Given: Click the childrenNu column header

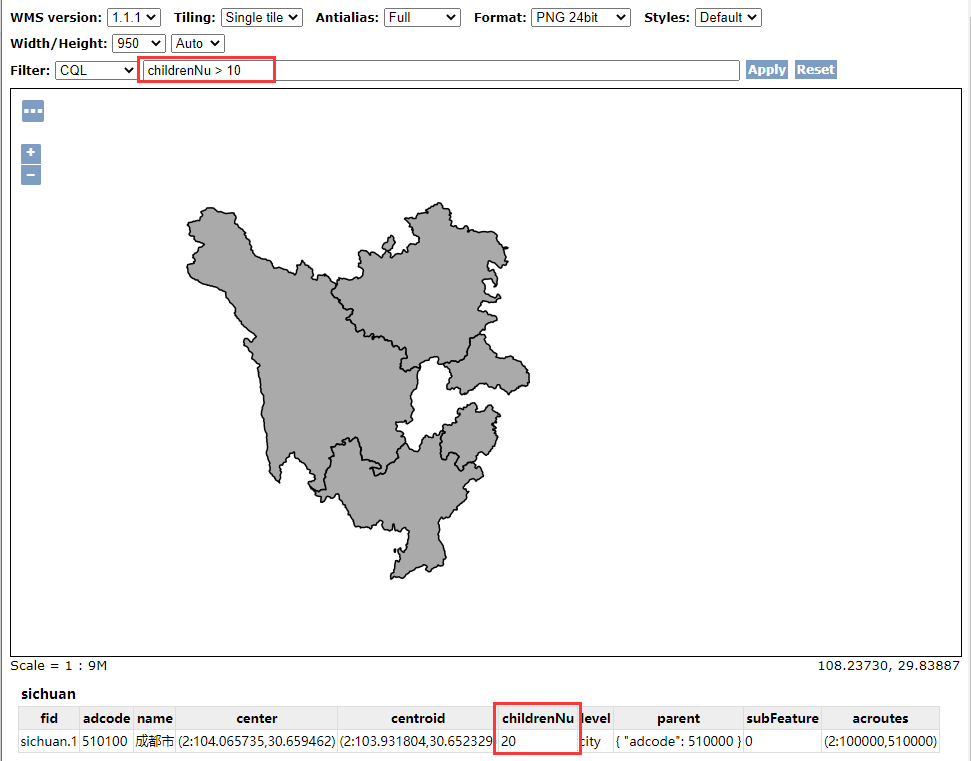Looking at the screenshot, I should click(537, 718).
